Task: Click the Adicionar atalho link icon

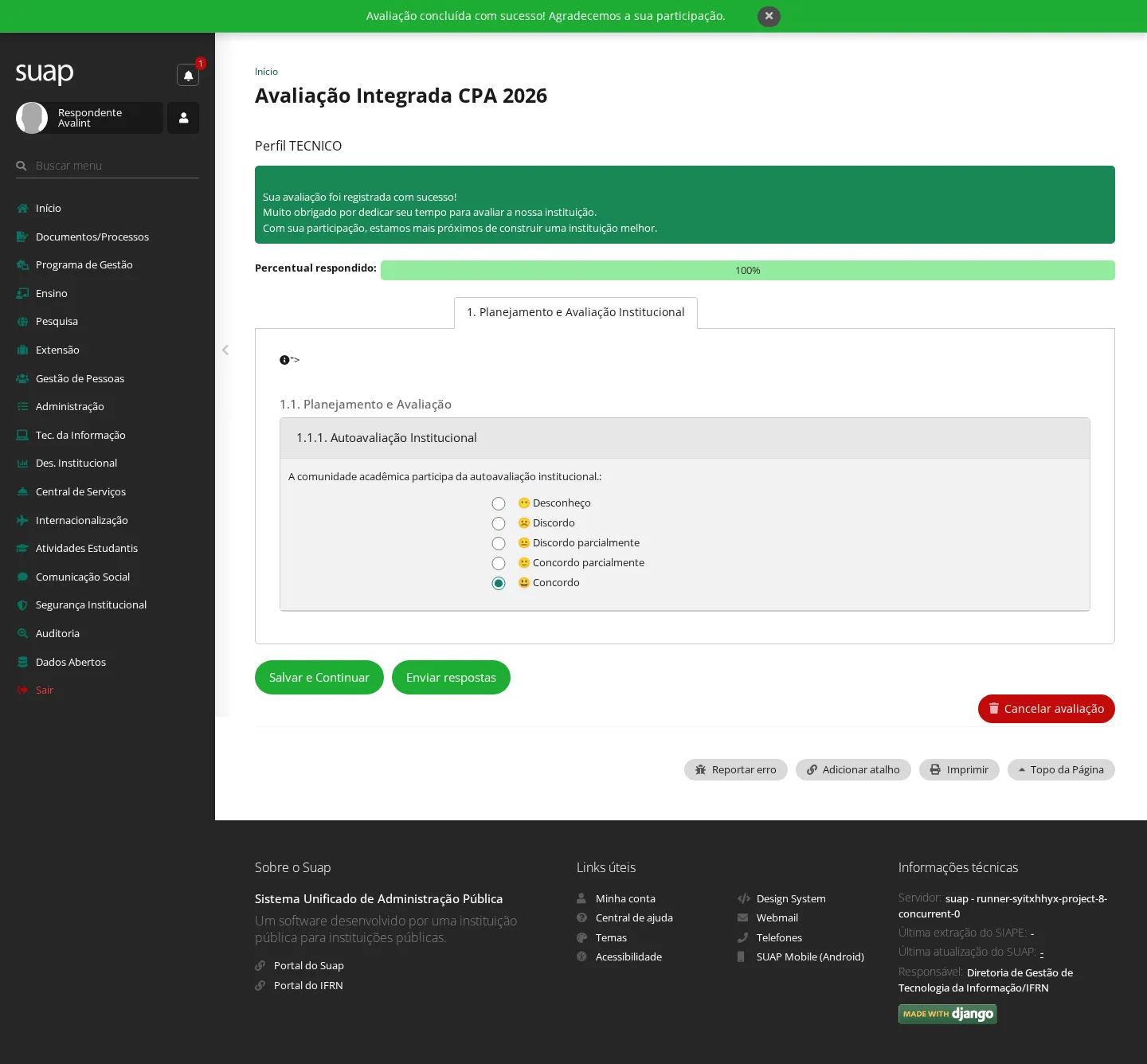Action: (812, 769)
